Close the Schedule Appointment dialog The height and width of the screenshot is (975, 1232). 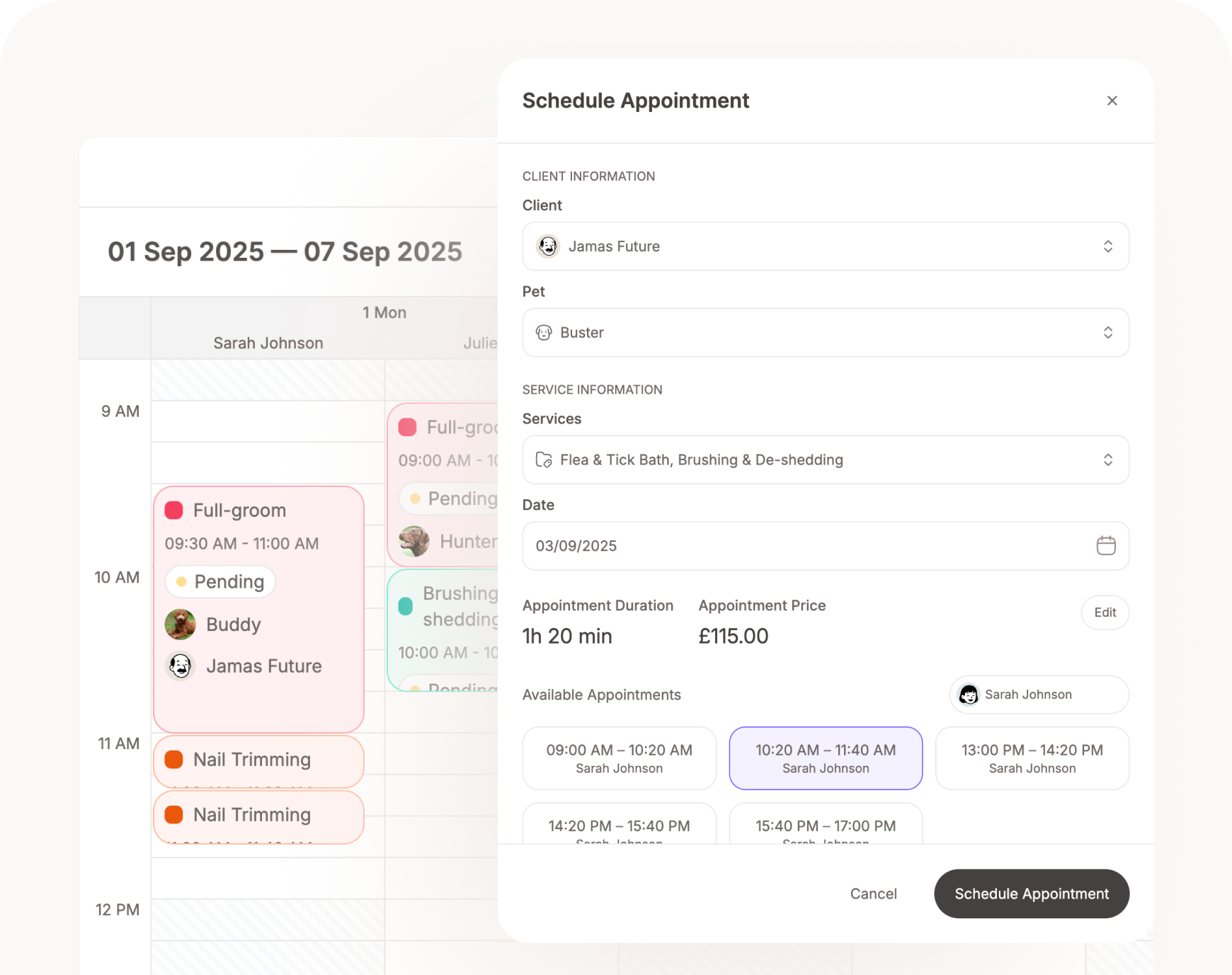pos(1112,101)
